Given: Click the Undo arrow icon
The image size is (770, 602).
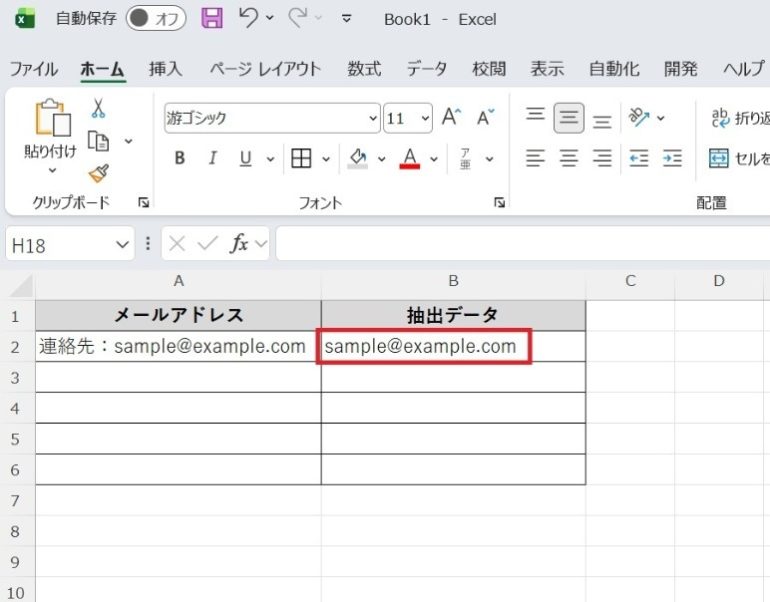Looking at the screenshot, I should [x=248, y=18].
